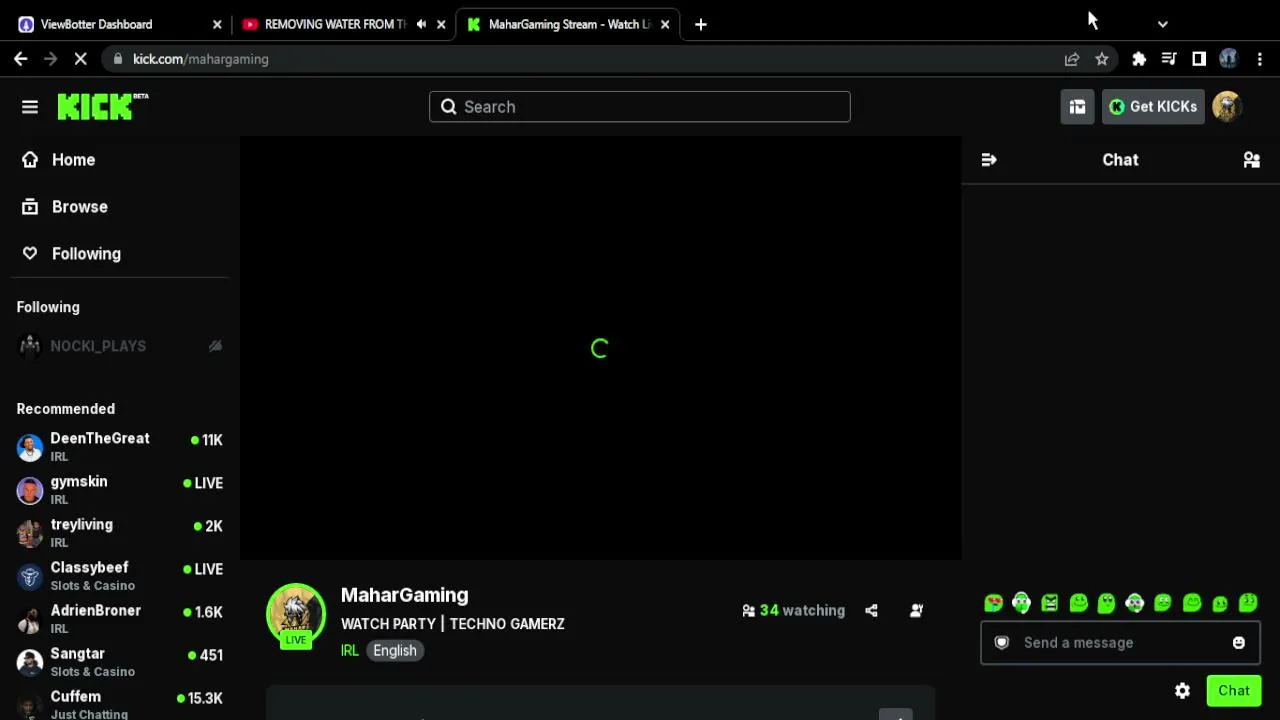The height and width of the screenshot is (720, 1280).
Task: Open the Kick shop box icon
Action: [x=1077, y=107]
